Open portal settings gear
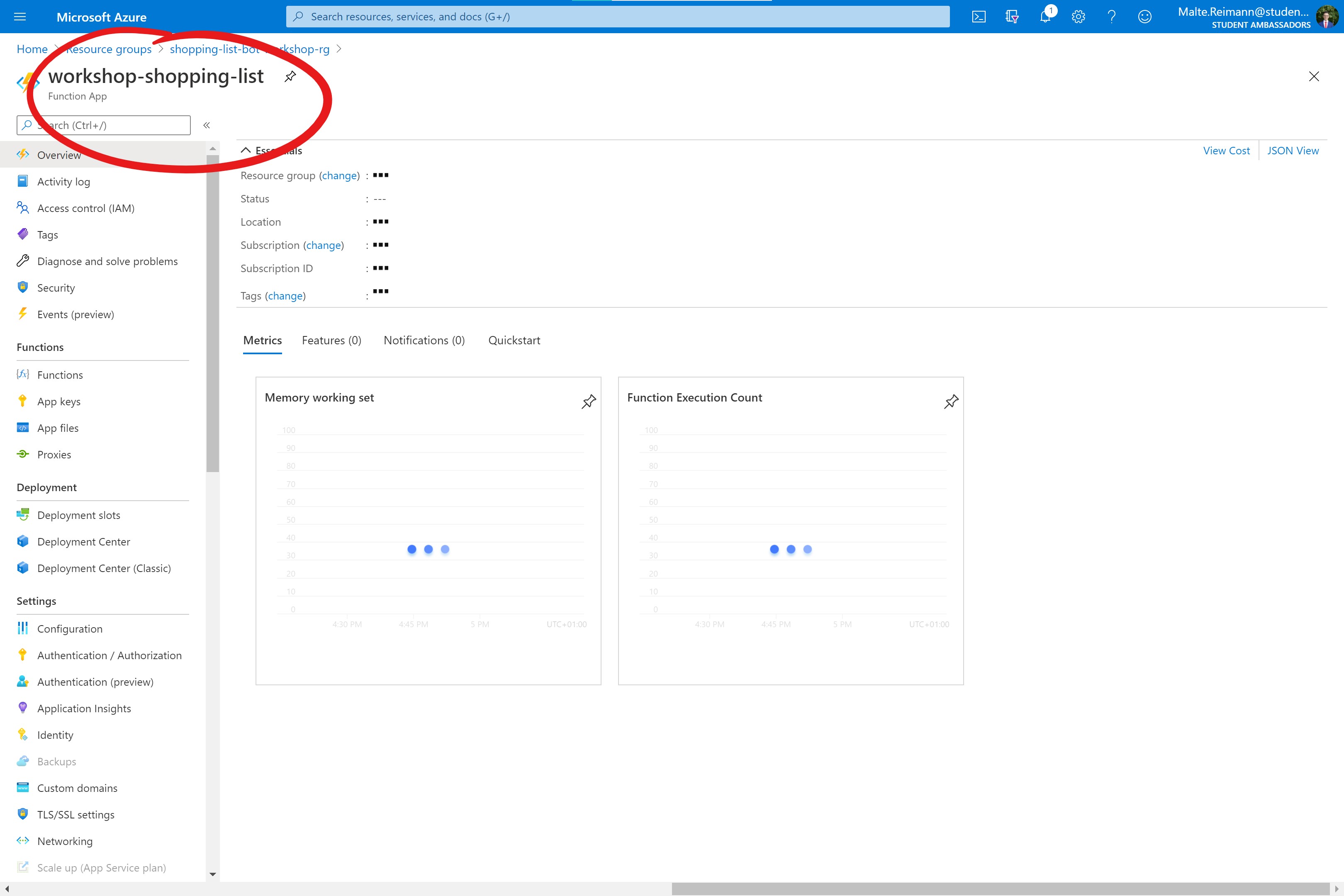Screen dimensions: 1344x896 (x=1078, y=17)
